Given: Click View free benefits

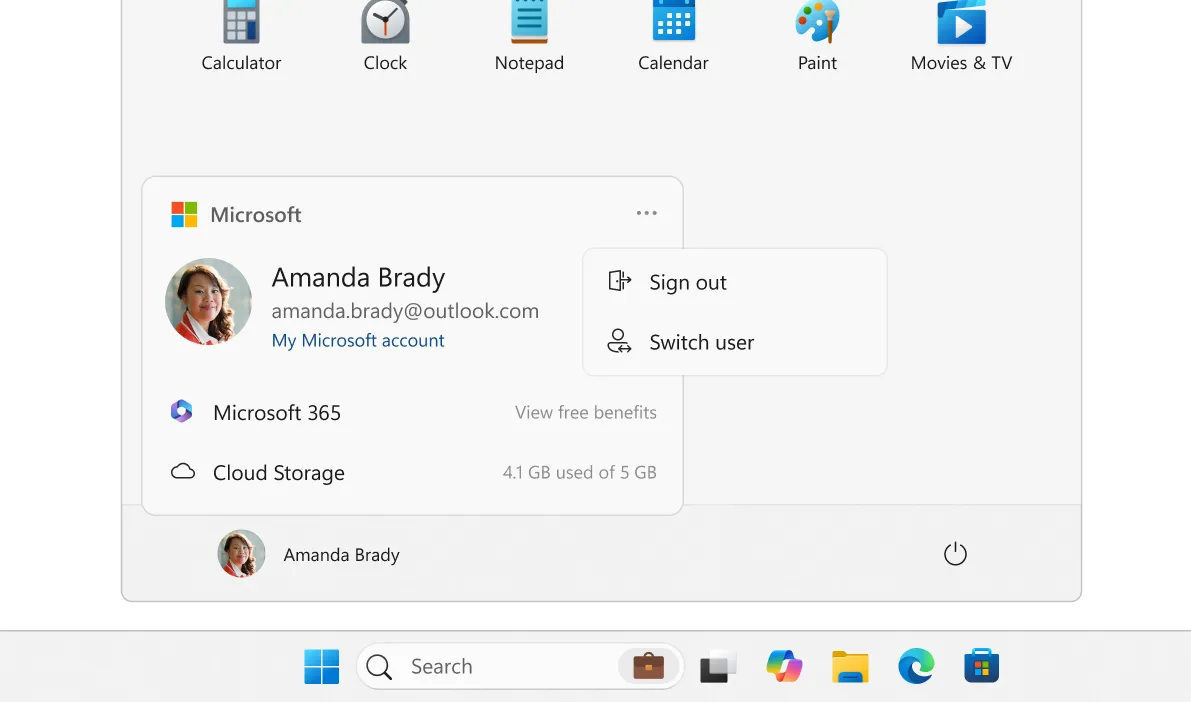Looking at the screenshot, I should [x=586, y=413].
